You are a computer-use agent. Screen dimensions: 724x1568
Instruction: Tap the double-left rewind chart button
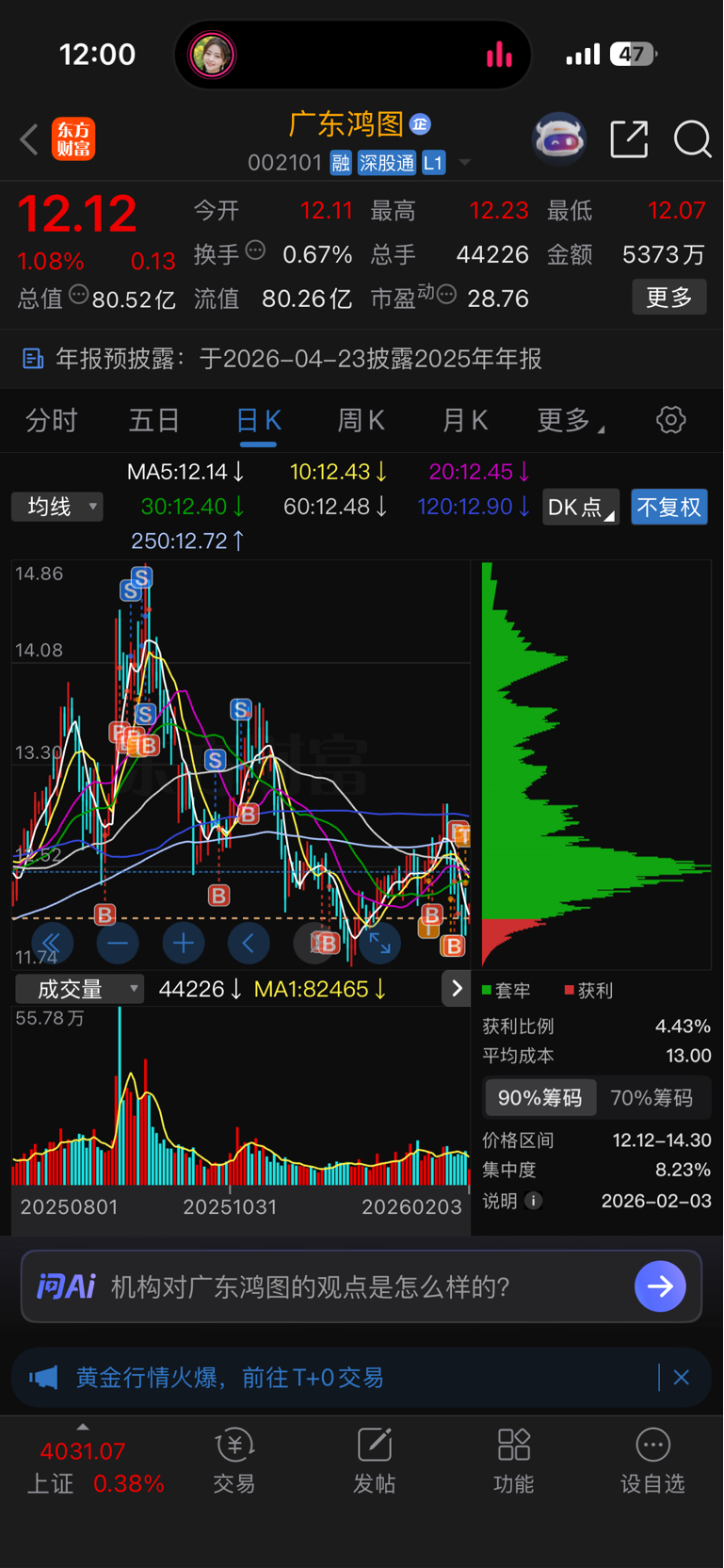(51, 943)
